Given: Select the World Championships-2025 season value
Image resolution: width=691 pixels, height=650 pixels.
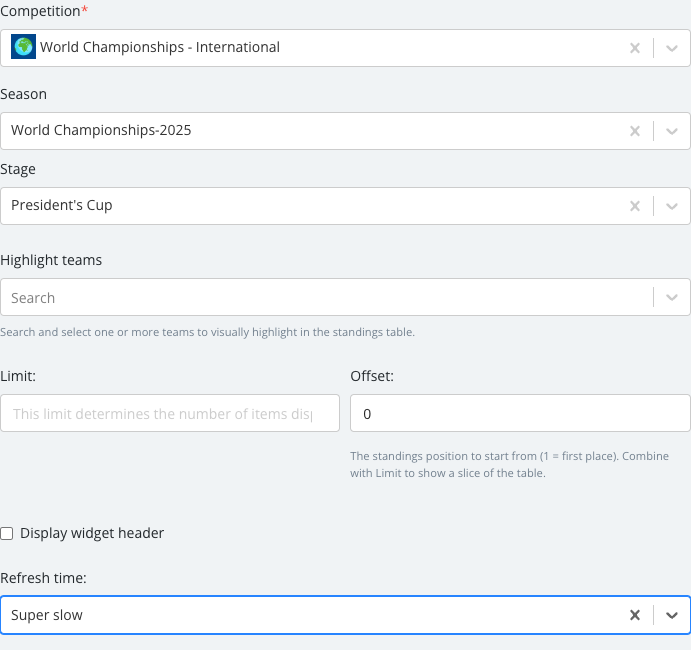Looking at the screenshot, I should click(101, 130).
